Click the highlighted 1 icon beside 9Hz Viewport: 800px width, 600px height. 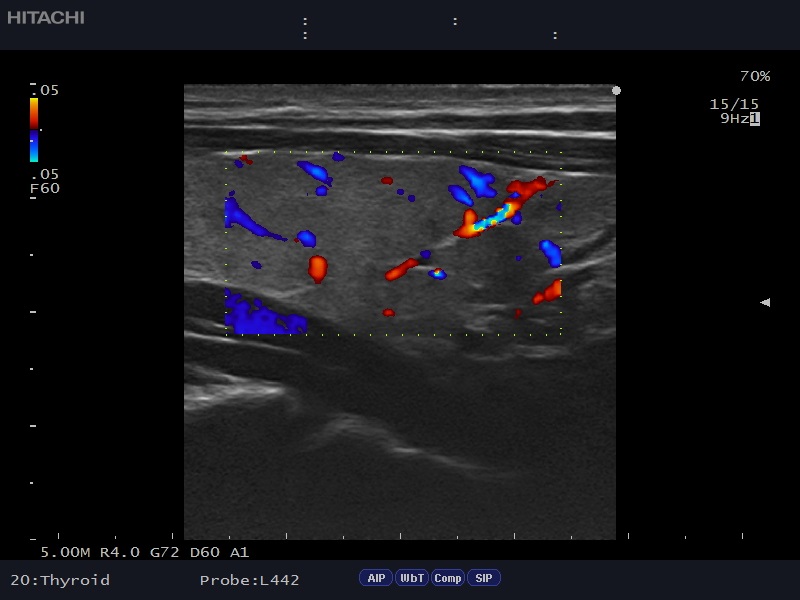point(755,118)
